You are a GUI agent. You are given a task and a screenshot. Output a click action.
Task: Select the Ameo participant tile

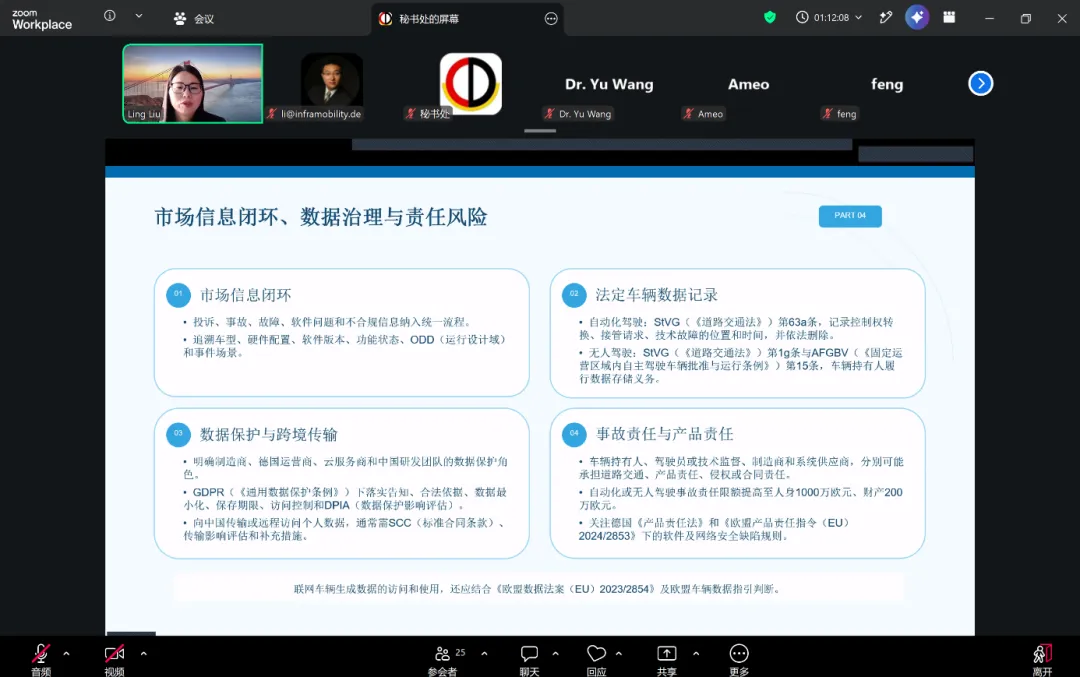pyautogui.click(x=749, y=84)
